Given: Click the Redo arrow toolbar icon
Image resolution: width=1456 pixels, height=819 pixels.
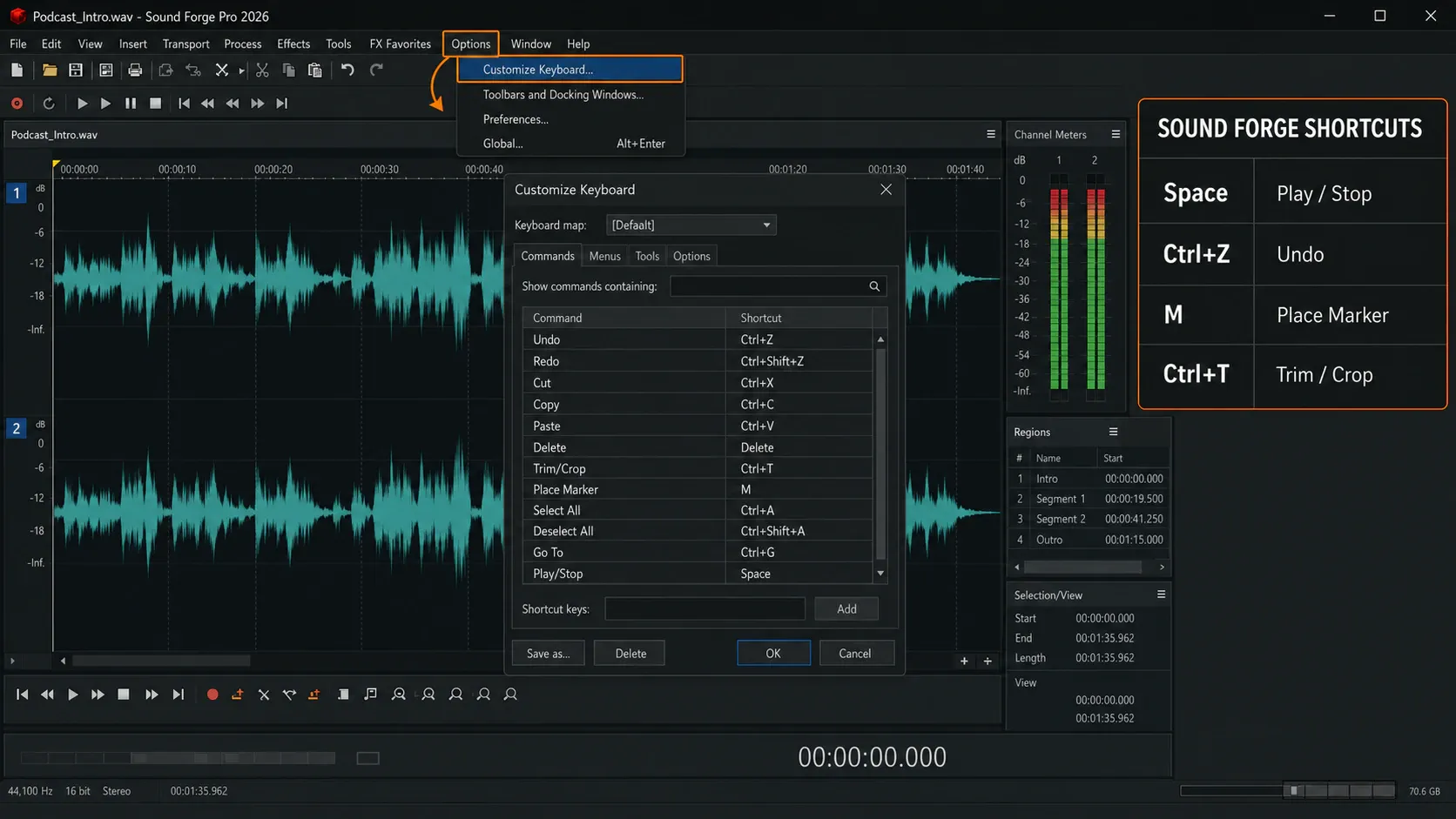Looking at the screenshot, I should (376, 70).
